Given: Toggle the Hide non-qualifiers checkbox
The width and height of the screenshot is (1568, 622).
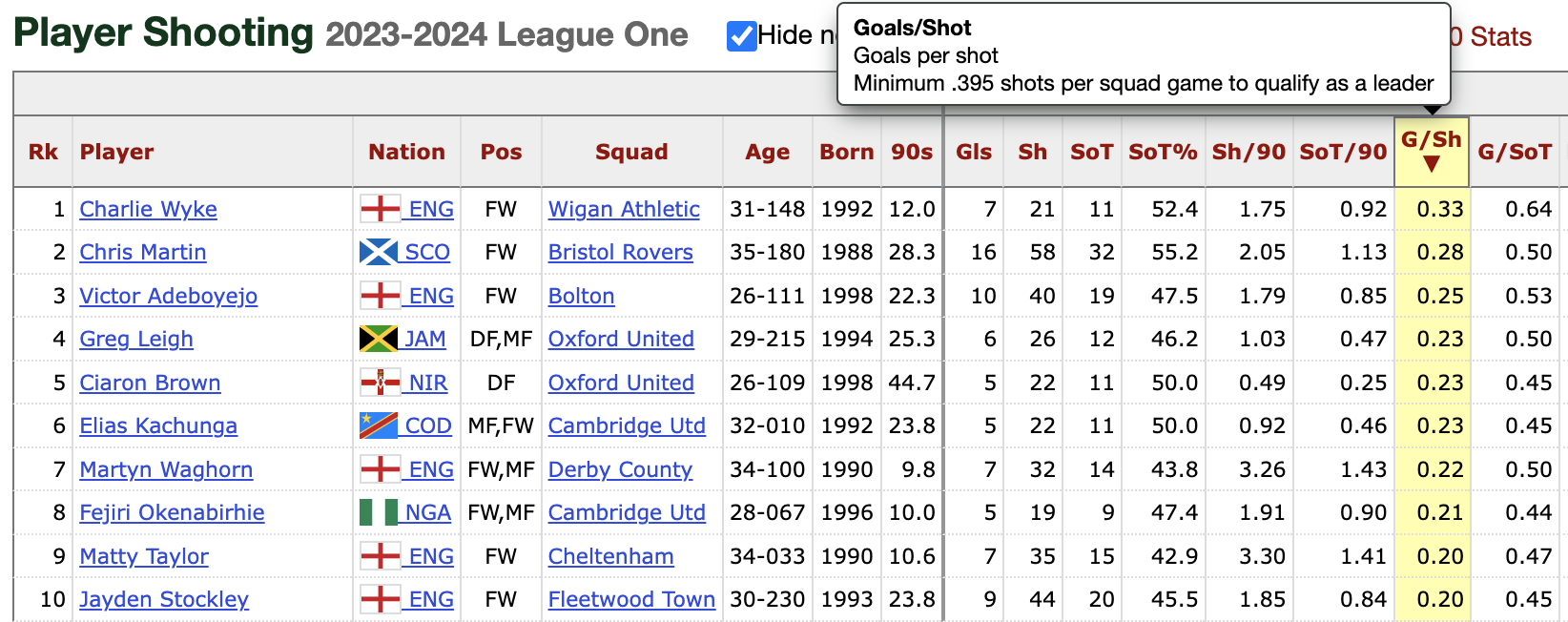Looking at the screenshot, I should pyautogui.click(x=742, y=36).
